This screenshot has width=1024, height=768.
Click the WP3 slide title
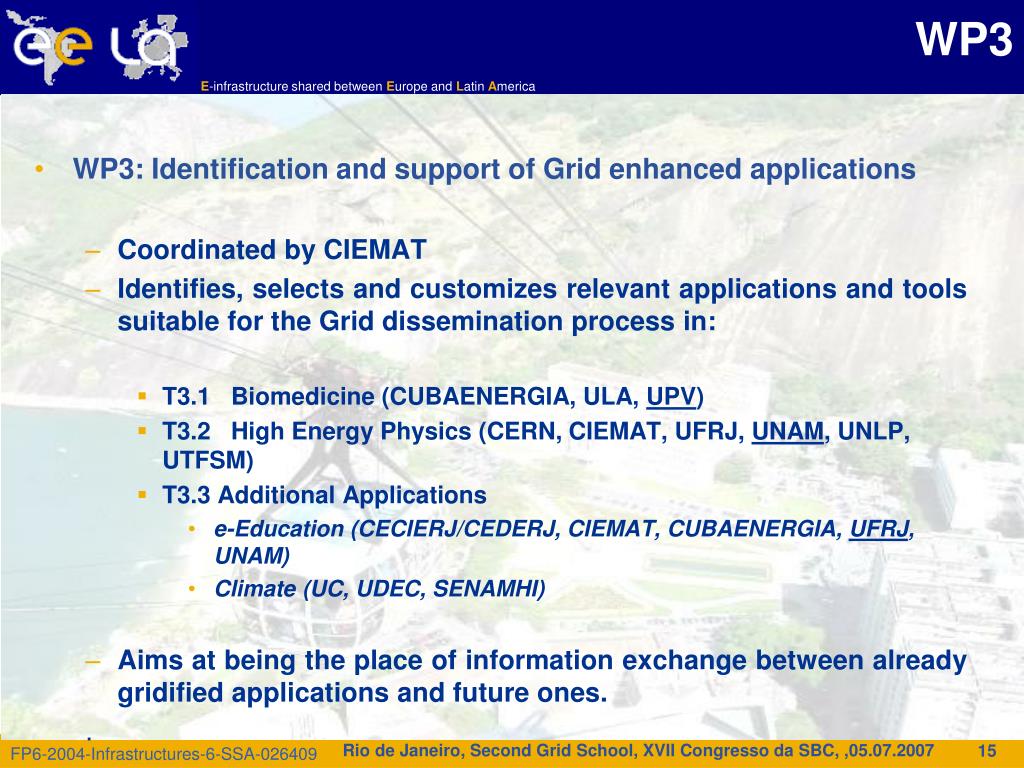point(963,40)
